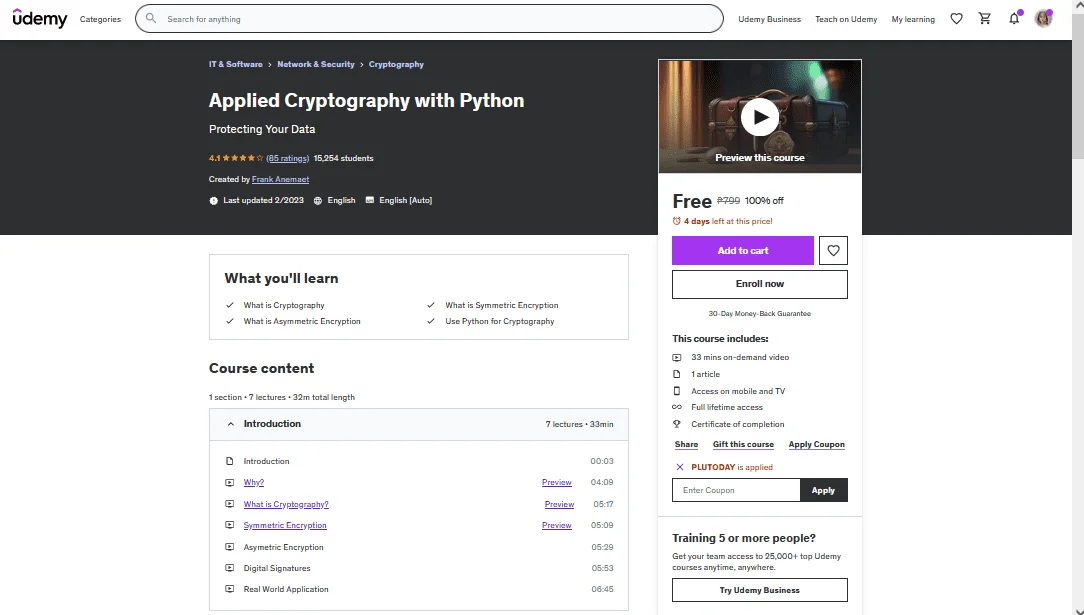Open My learning
The height and width of the screenshot is (615, 1084).
[913, 19]
